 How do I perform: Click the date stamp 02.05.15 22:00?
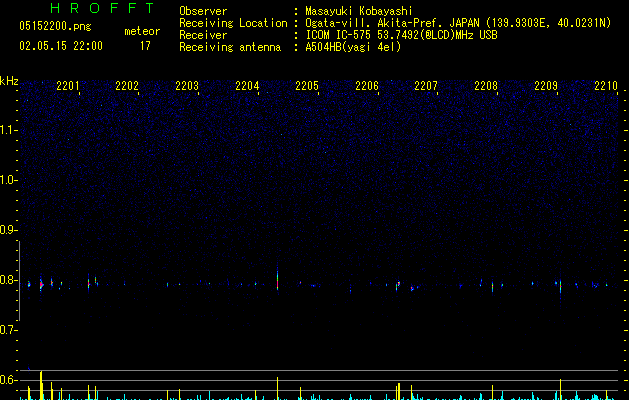coord(61,46)
